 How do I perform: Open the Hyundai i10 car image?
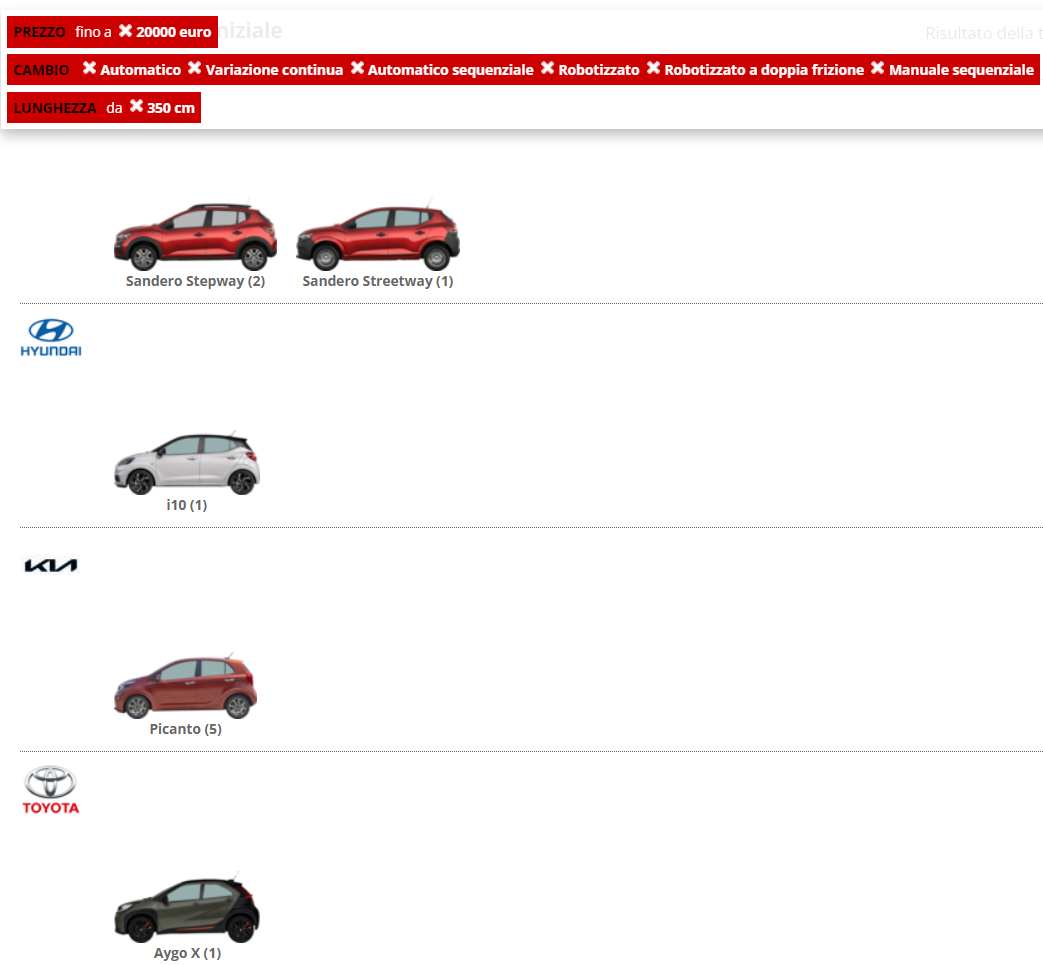tap(187, 464)
